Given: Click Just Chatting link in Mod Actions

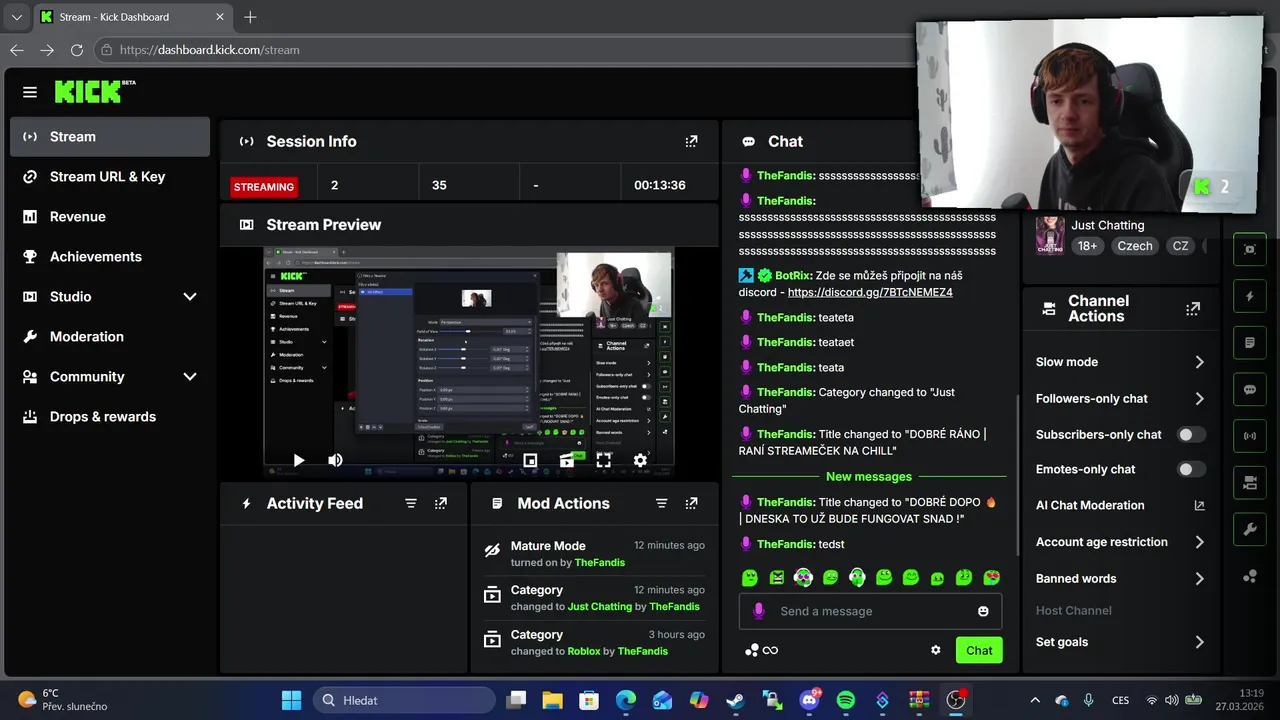Looking at the screenshot, I should 600,607.
